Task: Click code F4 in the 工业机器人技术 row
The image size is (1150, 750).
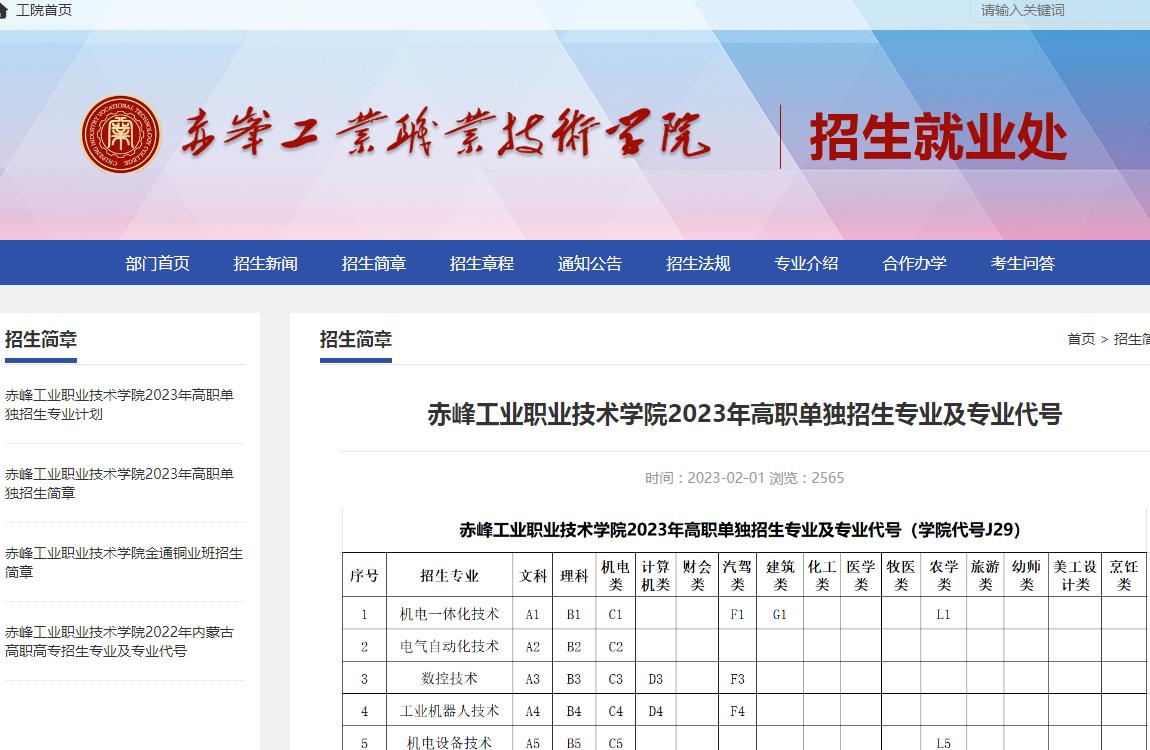Action: (737, 711)
